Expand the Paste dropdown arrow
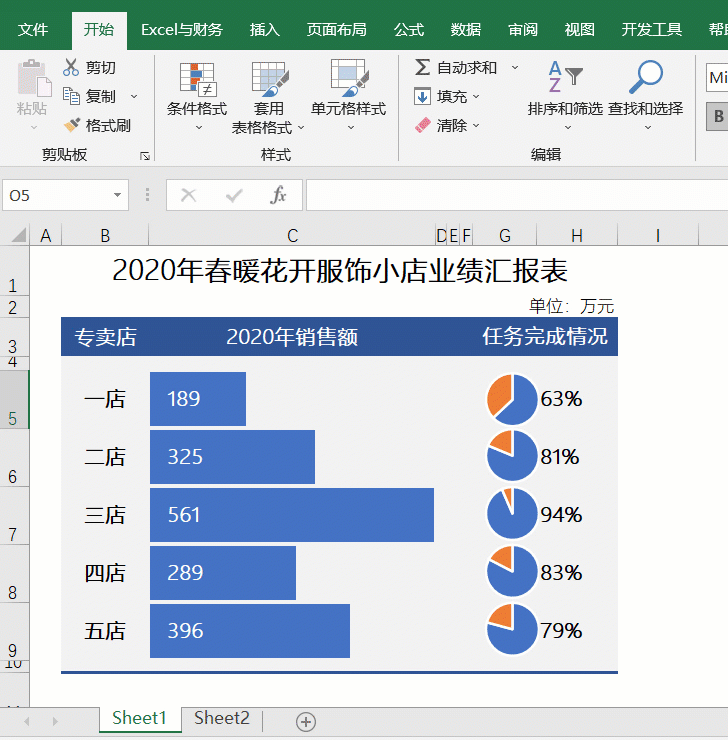This screenshot has height=740, width=728. click(x=33, y=127)
